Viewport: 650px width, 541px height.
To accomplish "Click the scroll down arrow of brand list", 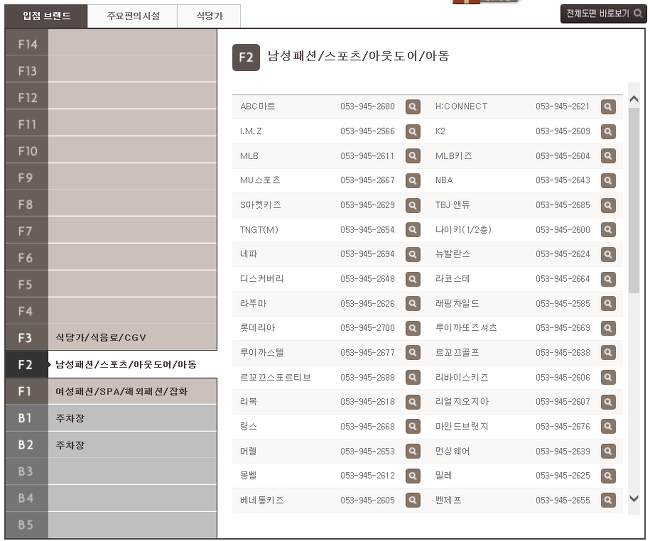I will (x=634, y=499).
